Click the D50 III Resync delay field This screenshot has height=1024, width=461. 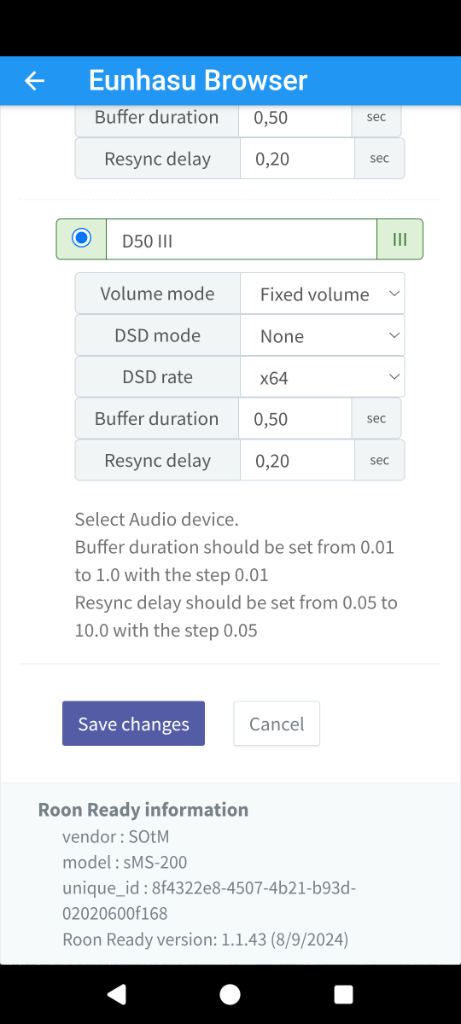pyautogui.click(x=297, y=460)
